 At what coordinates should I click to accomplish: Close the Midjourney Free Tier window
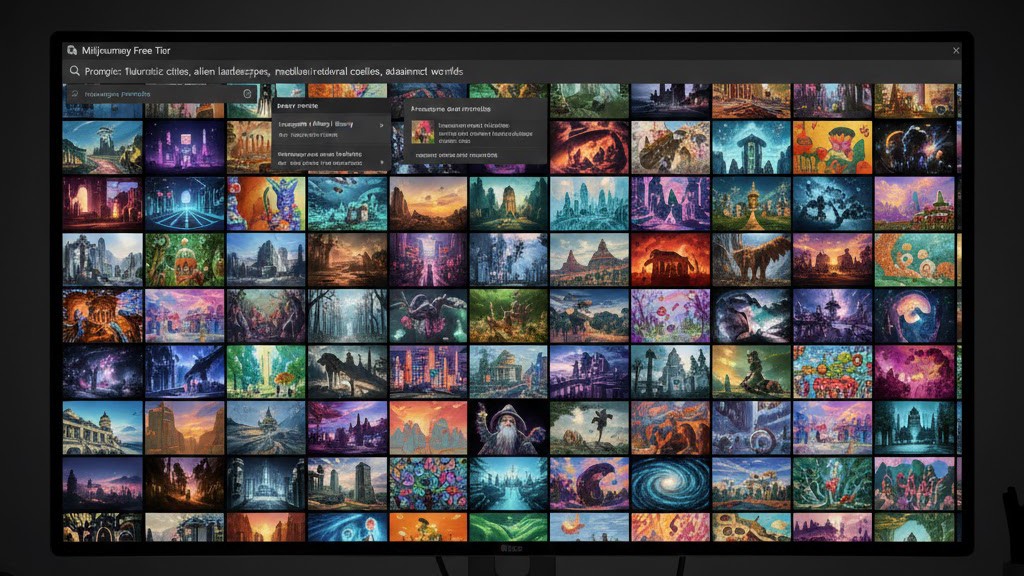(955, 50)
